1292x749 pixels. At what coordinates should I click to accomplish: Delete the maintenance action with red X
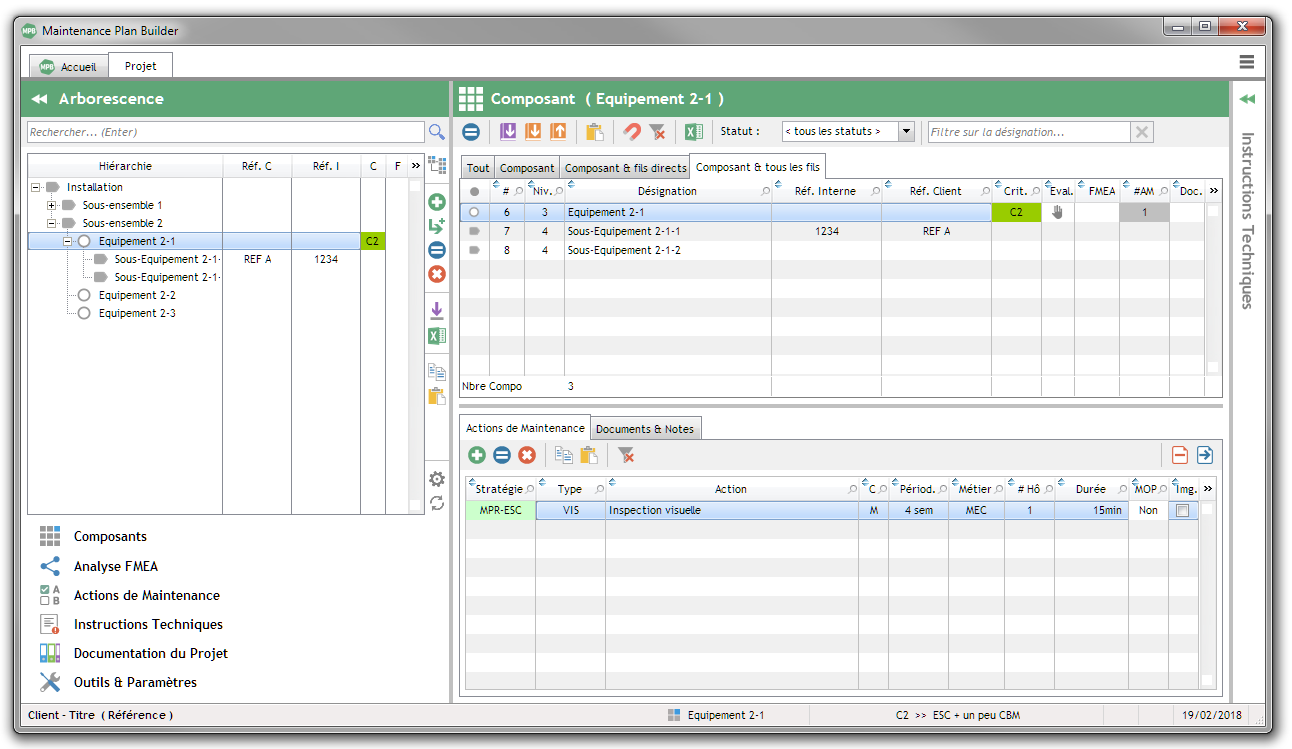coord(527,455)
